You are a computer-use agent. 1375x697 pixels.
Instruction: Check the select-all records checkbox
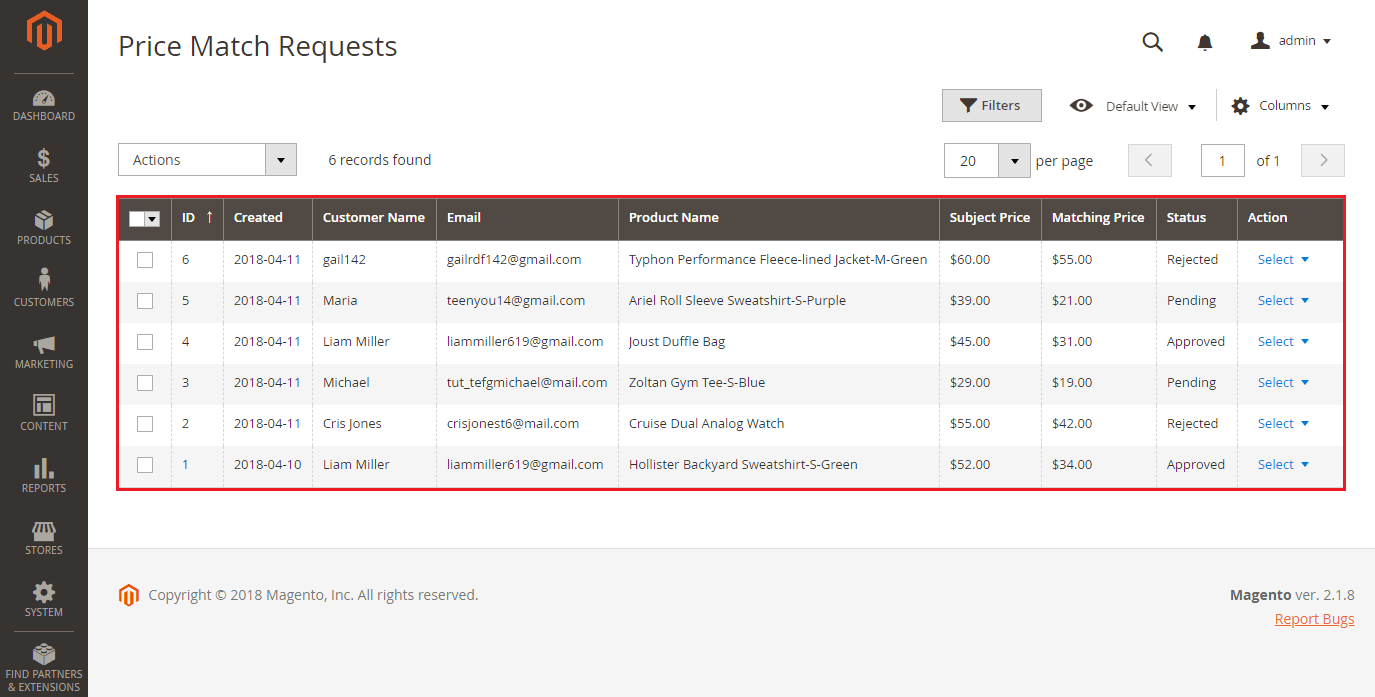pos(144,217)
